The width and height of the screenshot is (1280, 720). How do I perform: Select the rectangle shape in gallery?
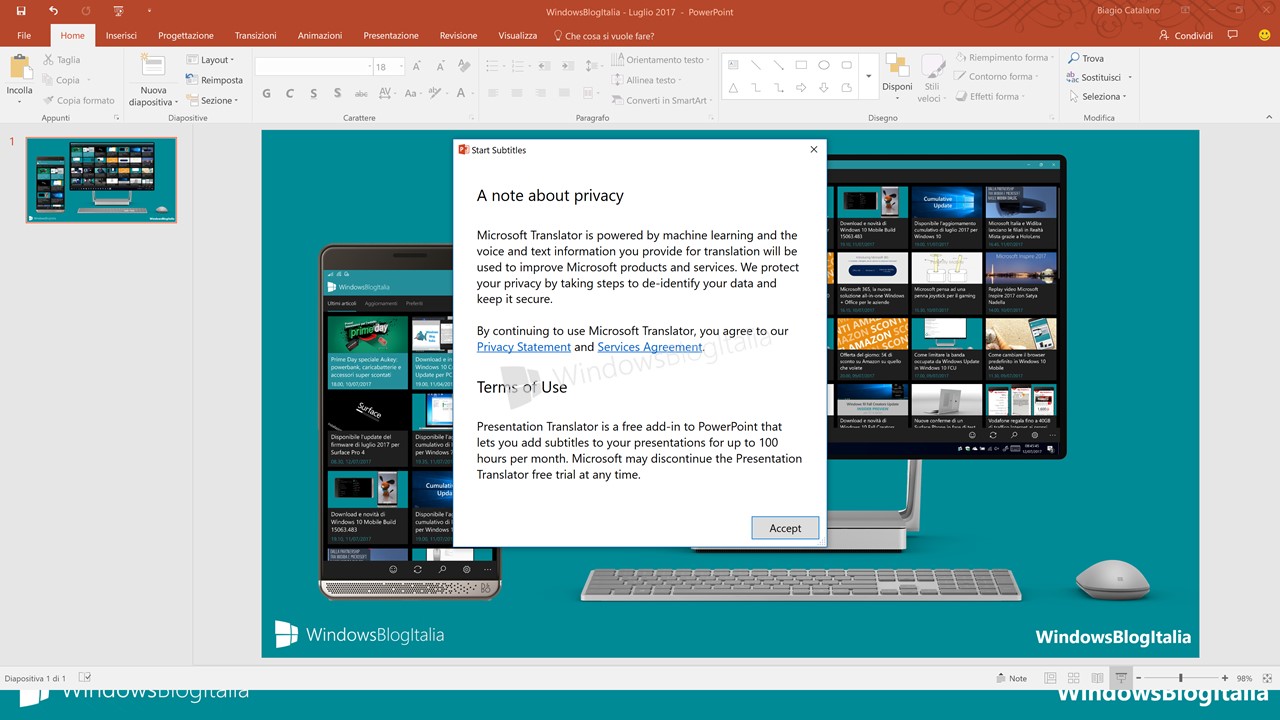click(x=801, y=65)
